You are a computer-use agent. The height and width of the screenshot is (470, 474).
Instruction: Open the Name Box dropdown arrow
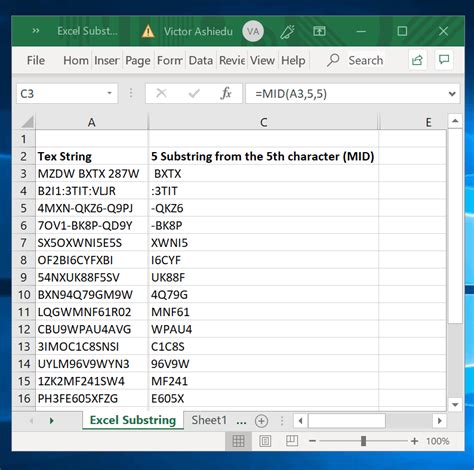tap(109, 93)
